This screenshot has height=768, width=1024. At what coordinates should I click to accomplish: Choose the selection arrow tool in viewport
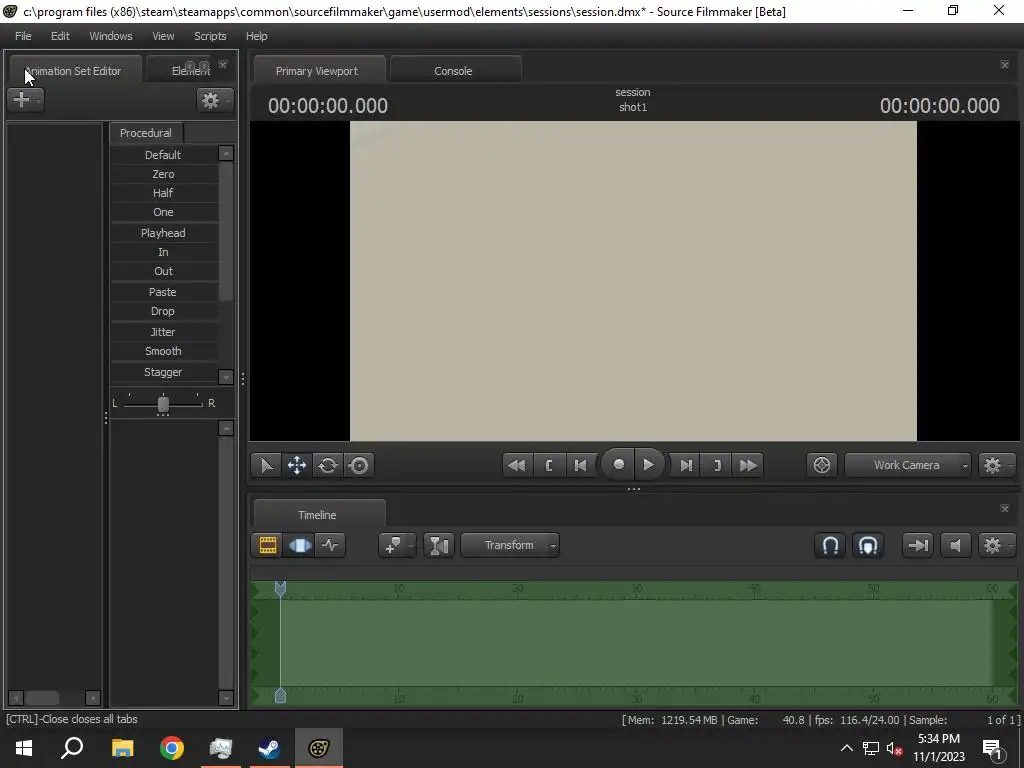pos(266,466)
